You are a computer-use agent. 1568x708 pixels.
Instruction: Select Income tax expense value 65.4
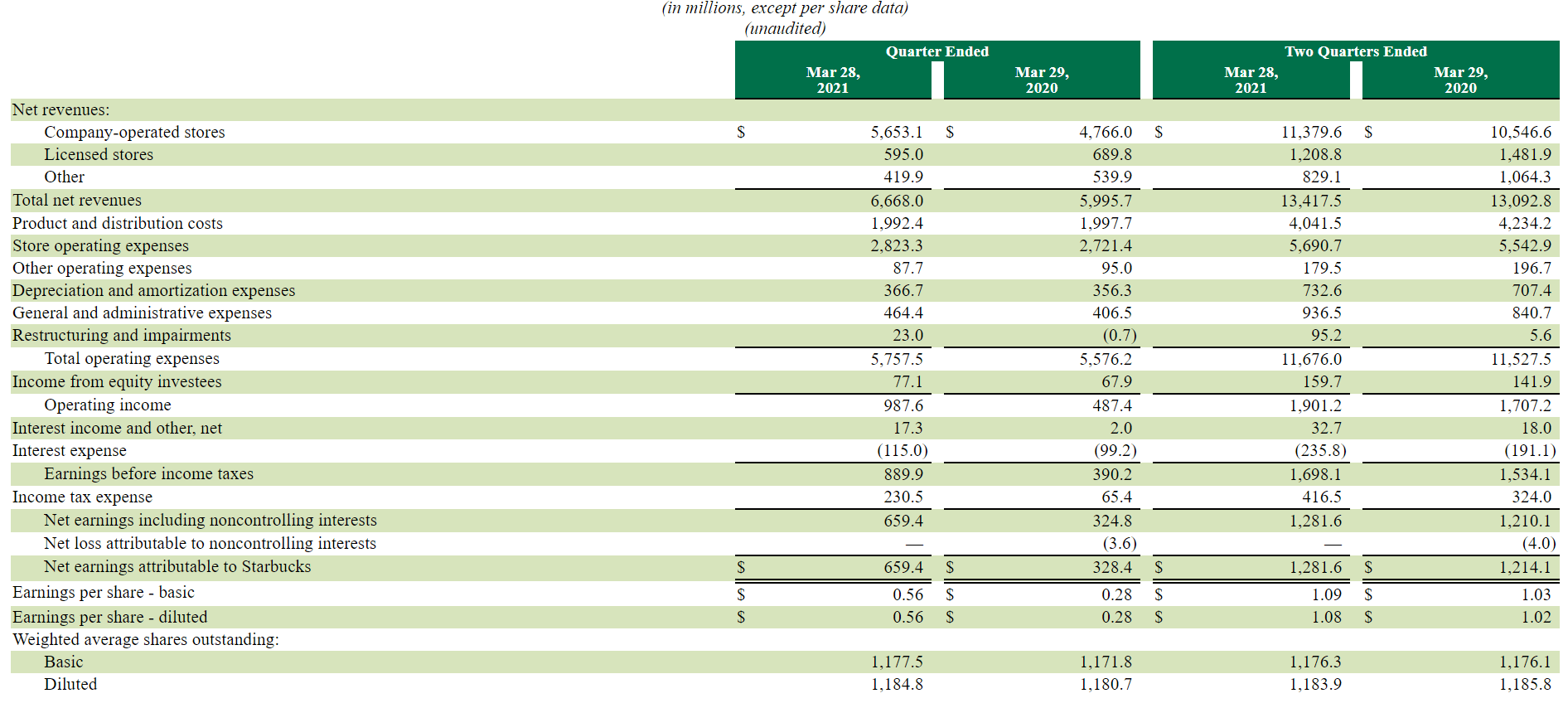pos(1117,497)
